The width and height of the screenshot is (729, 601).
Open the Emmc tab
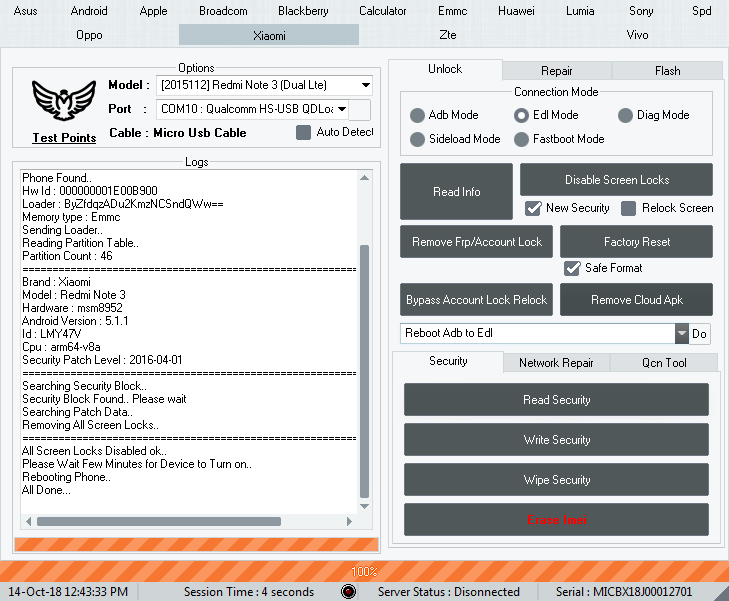[x=452, y=11]
